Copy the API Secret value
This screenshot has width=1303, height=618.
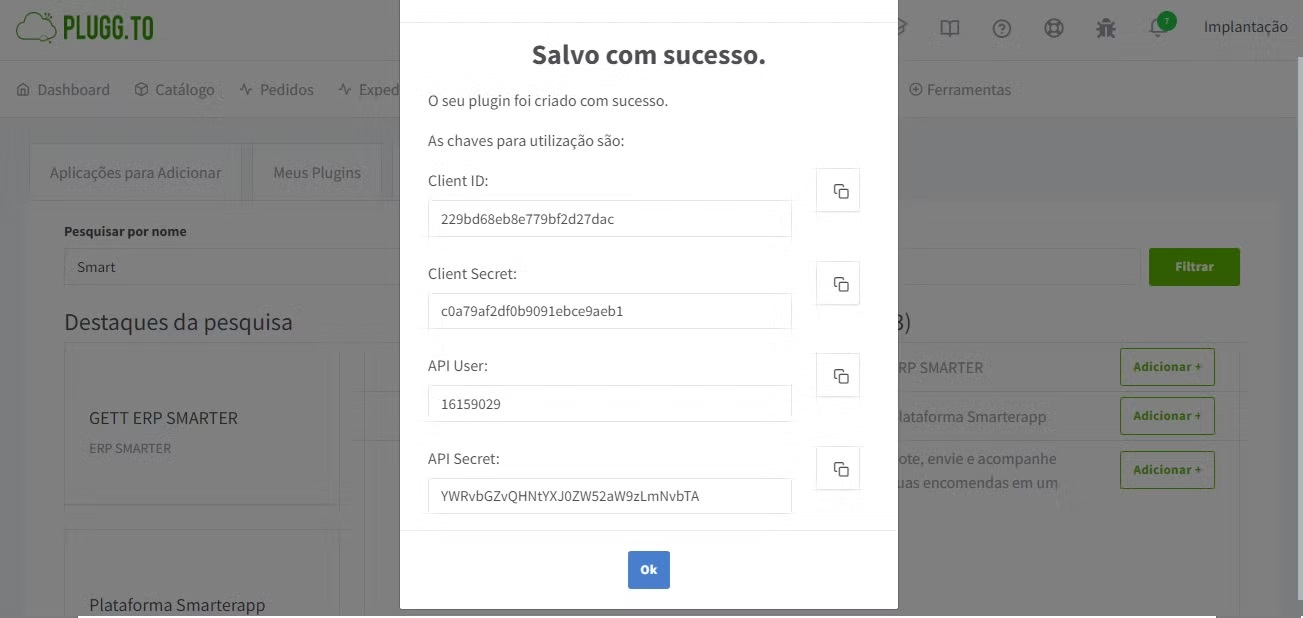click(838, 468)
